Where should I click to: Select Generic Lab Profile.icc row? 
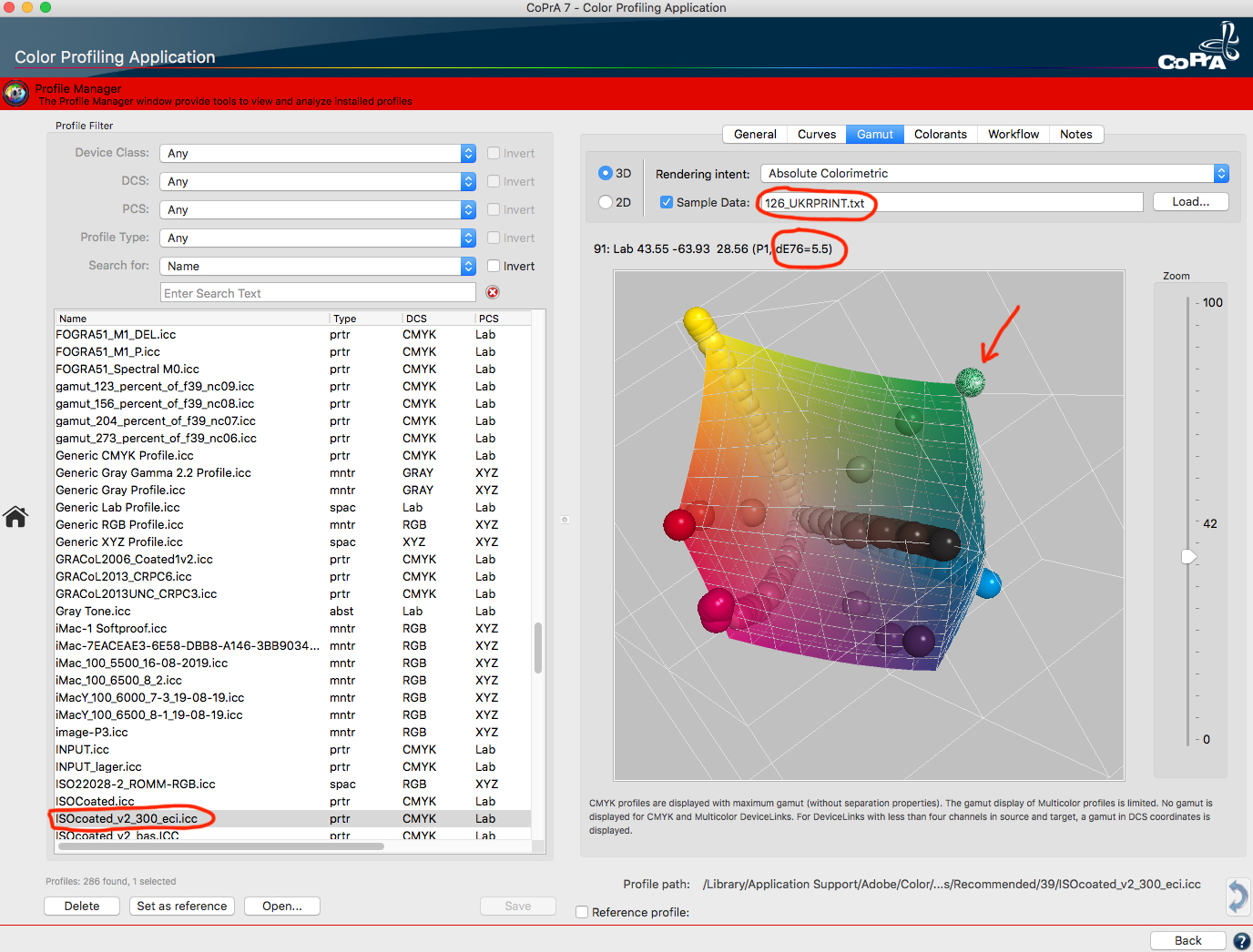pos(292,507)
